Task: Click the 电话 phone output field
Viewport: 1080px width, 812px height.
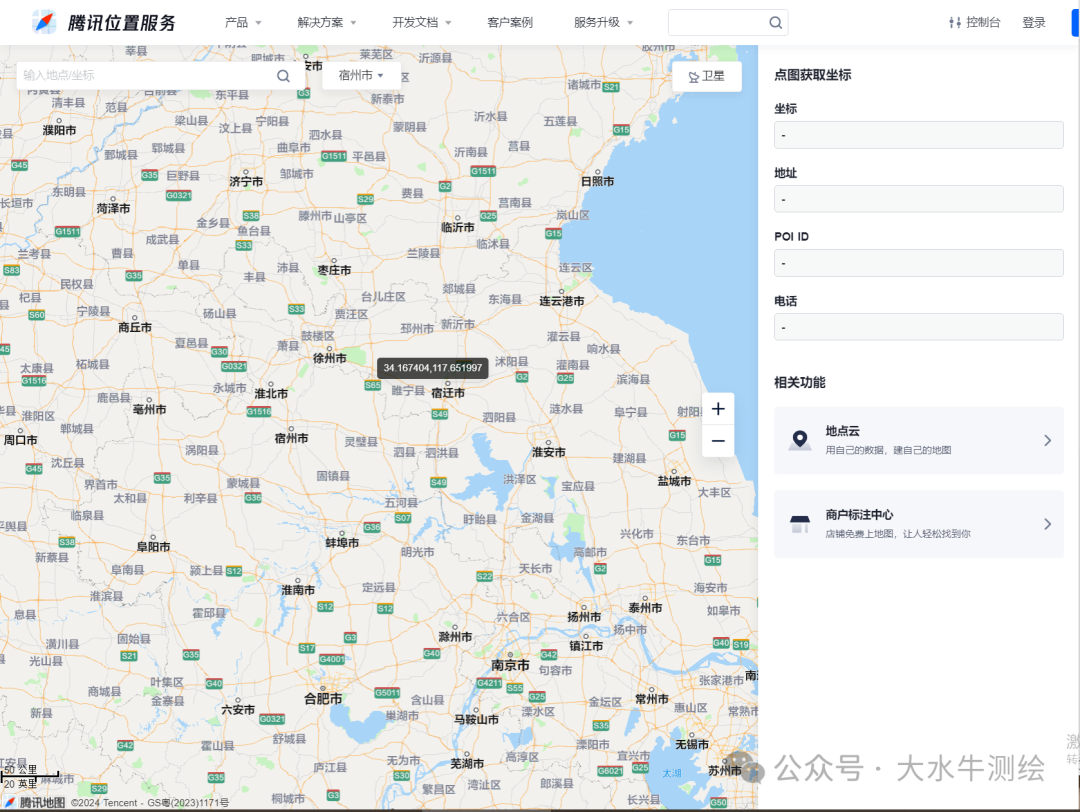Action: 918,327
